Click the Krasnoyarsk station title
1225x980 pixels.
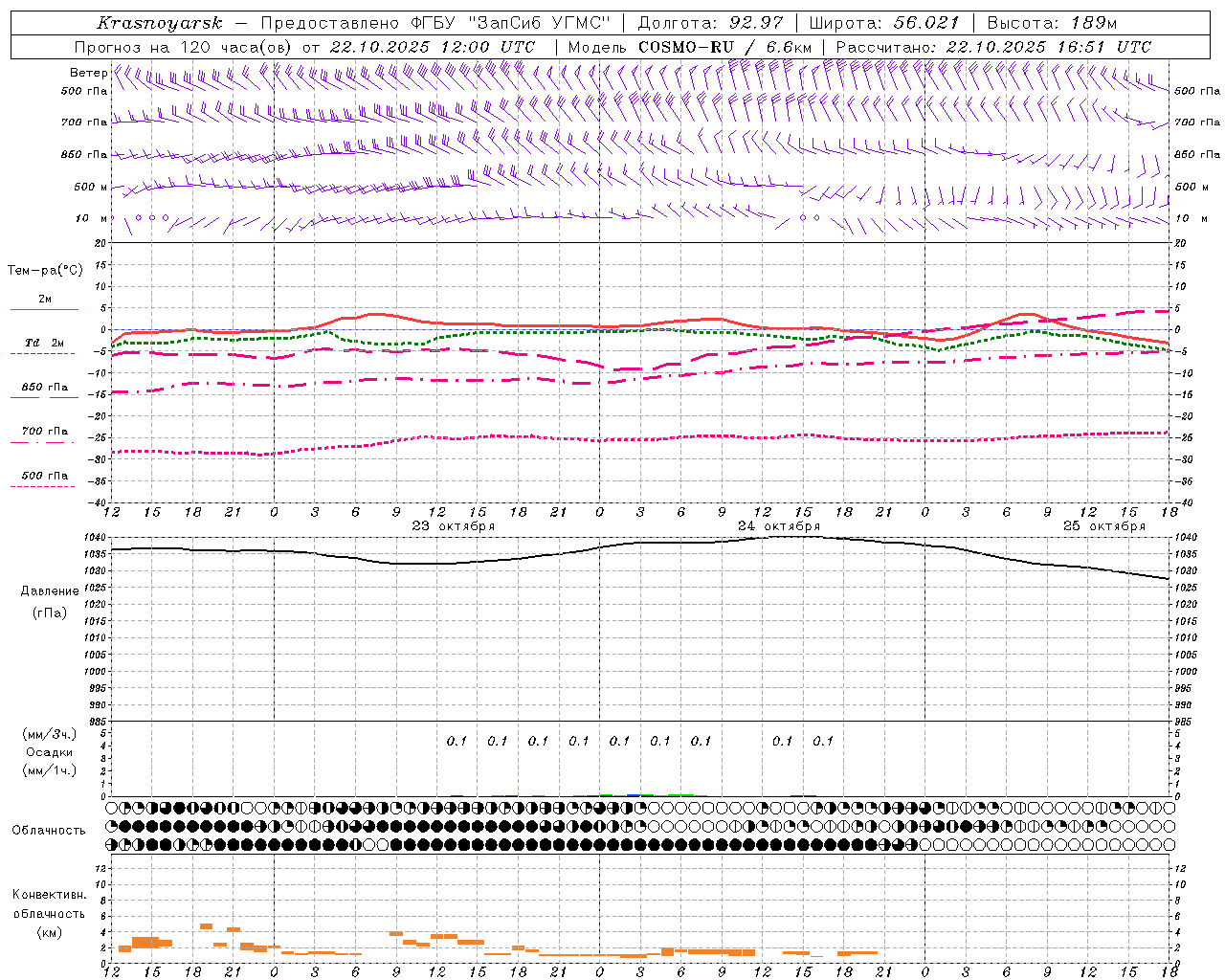click(159, 23)
